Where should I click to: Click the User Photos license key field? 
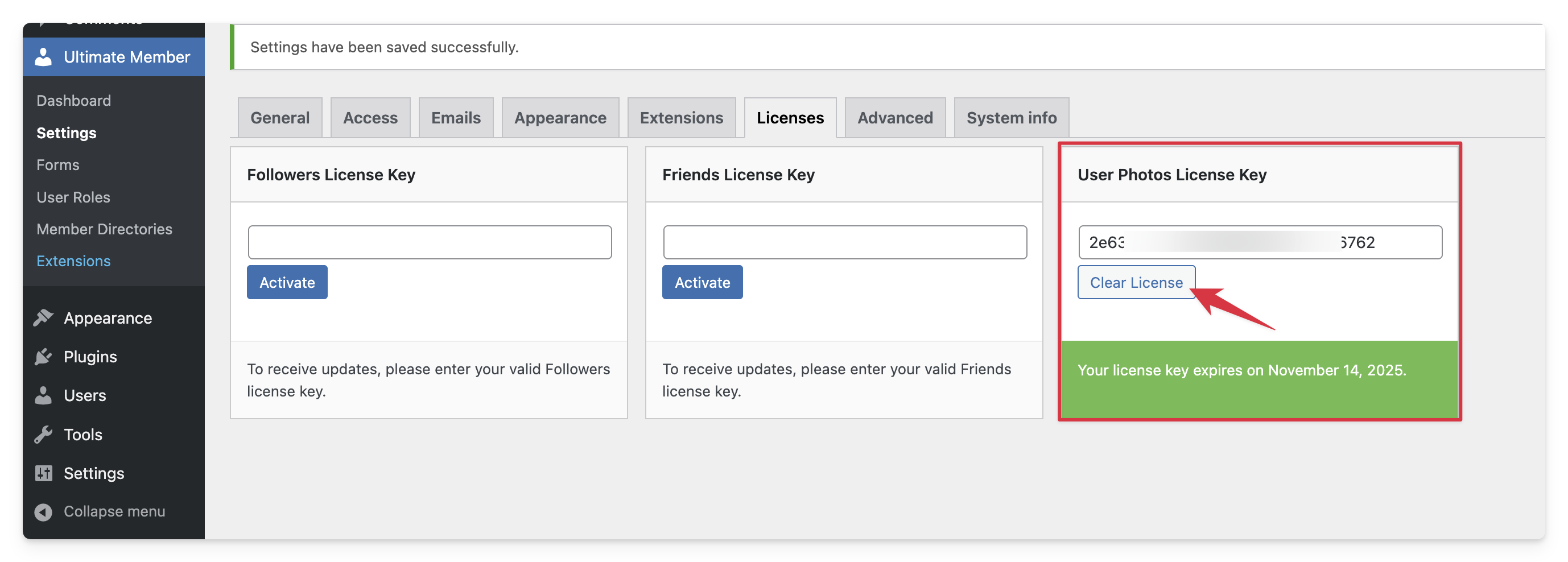(1260, 242)
